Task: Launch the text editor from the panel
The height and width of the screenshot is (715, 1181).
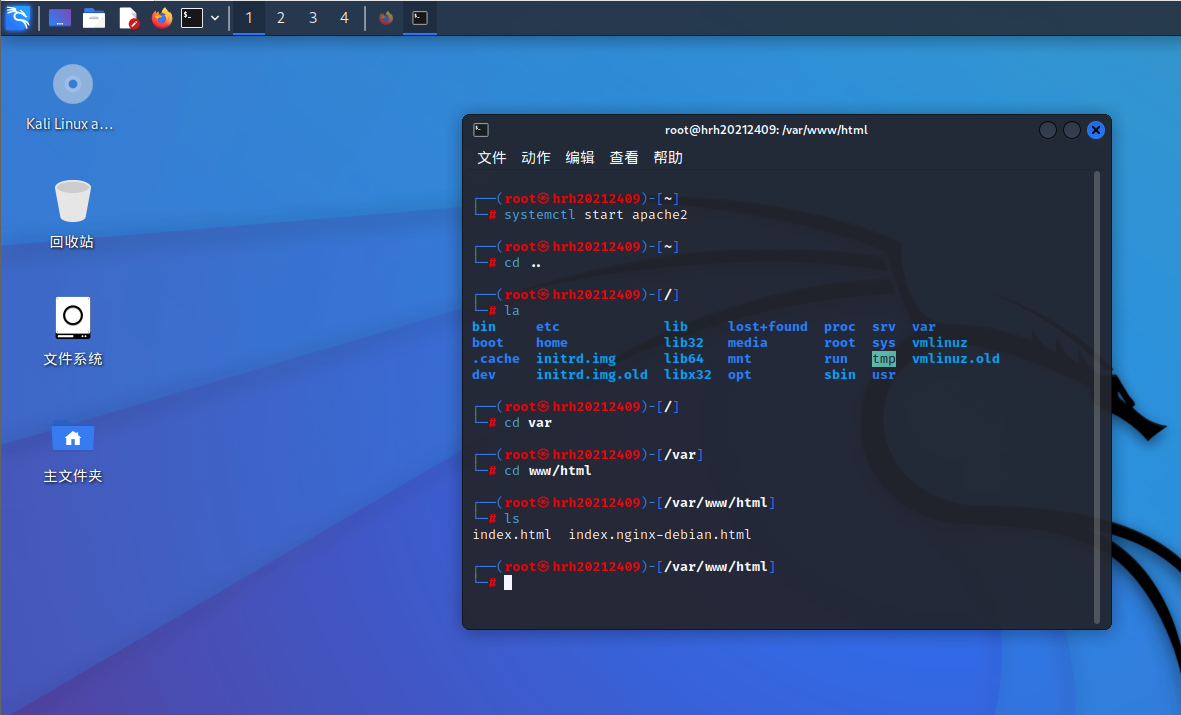Action: pos(128,18)
